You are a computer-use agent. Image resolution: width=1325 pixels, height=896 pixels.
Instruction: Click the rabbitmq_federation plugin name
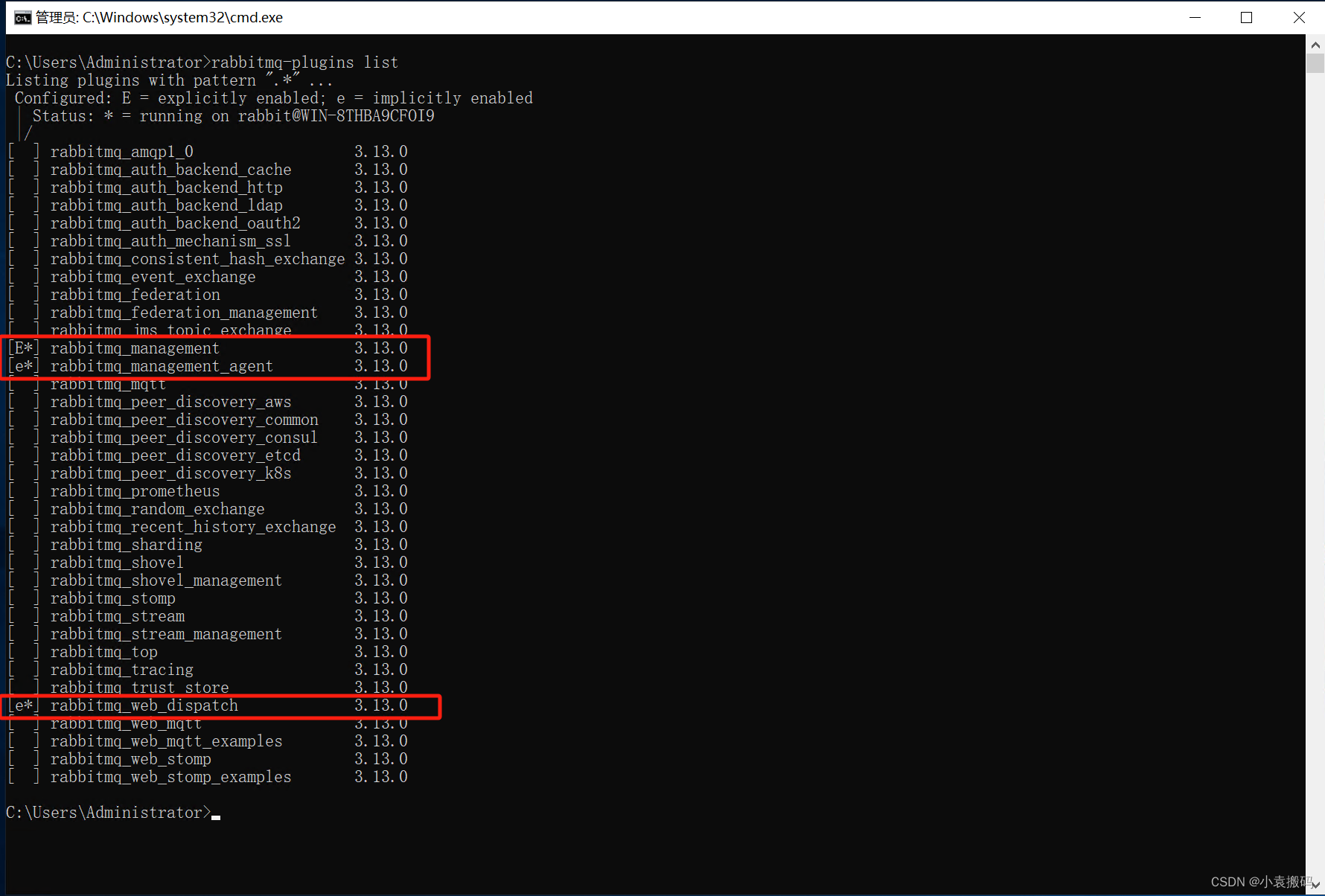coord(135,295)
